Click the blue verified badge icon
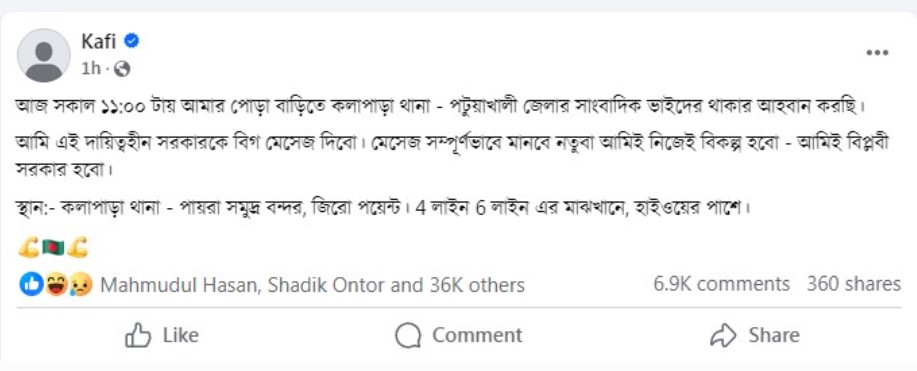 tap(132, 41)
